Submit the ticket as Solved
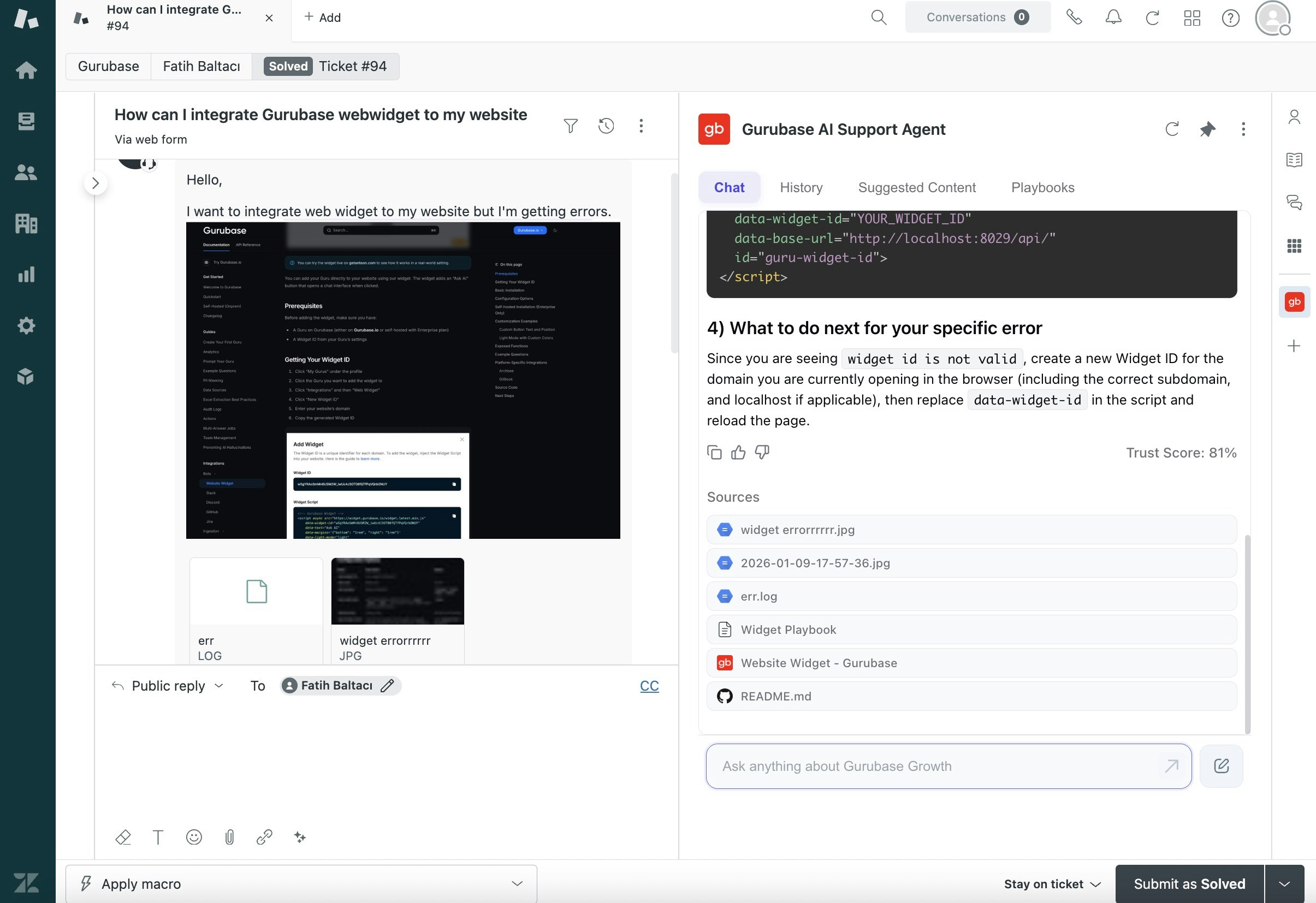Screen dimensions: 1316x903 pos(1189,883)
